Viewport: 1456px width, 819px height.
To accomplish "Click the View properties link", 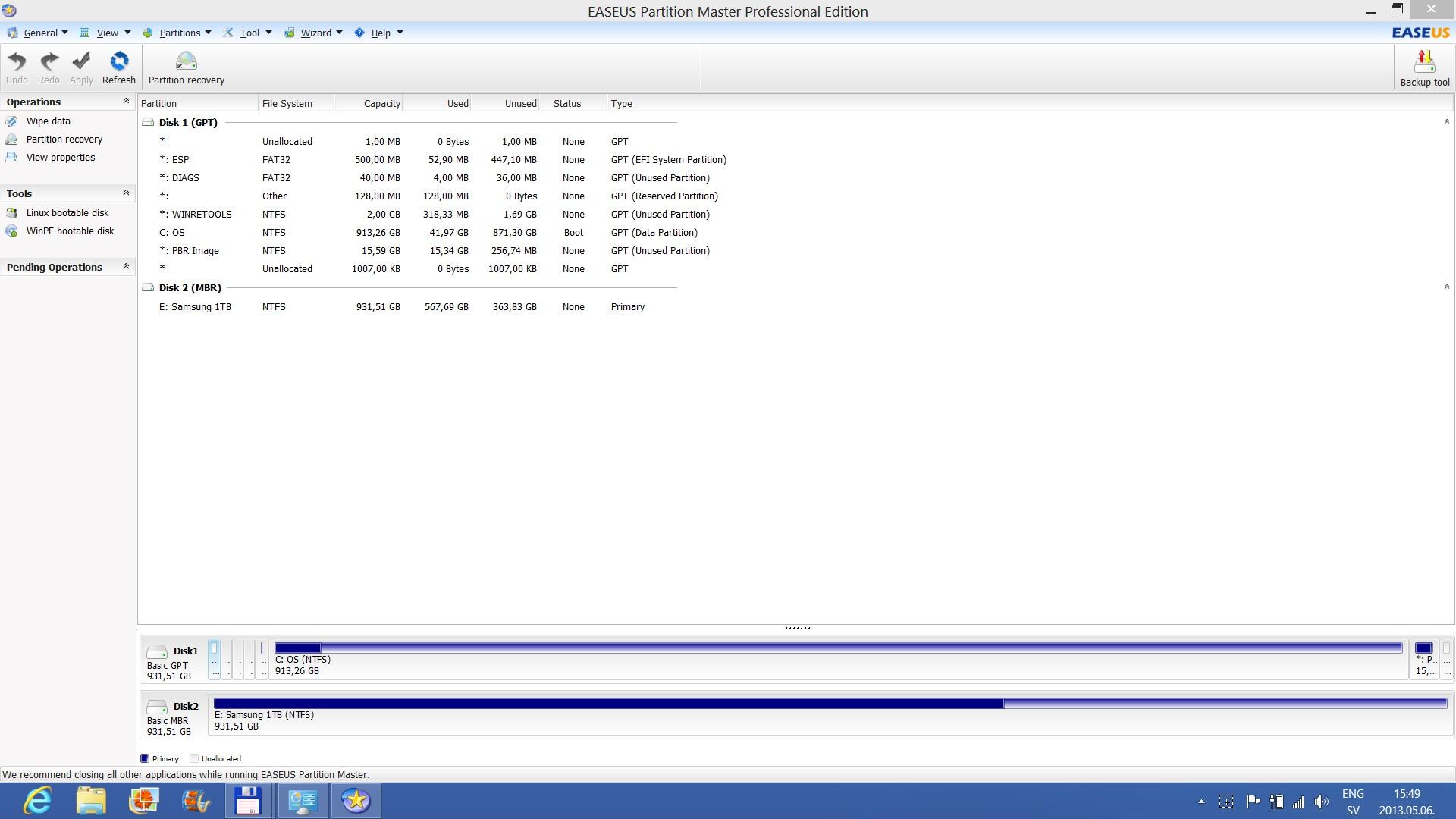I will coord(61,158).
